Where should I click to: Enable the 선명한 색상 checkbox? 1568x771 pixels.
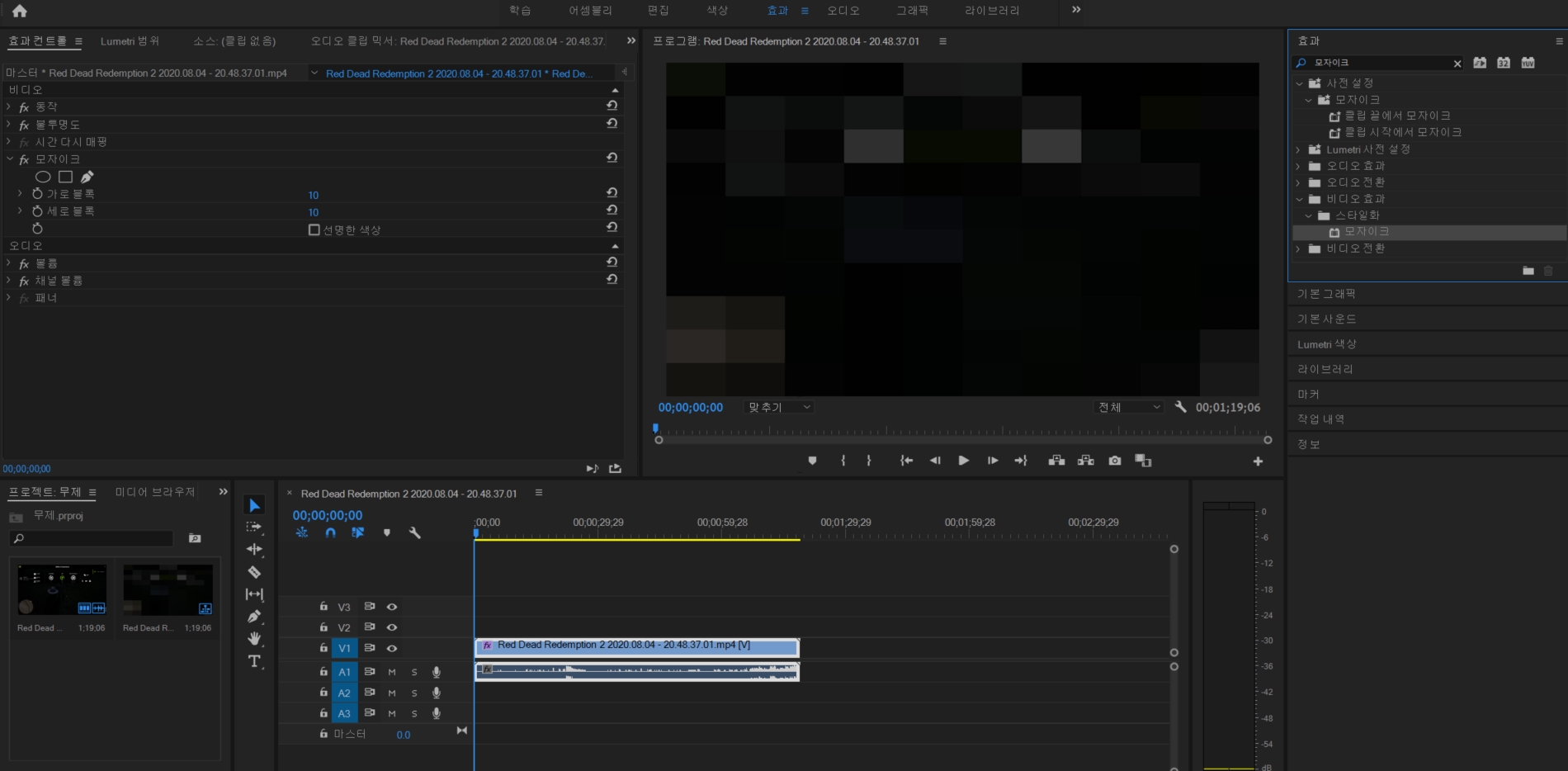pos(314,229)
